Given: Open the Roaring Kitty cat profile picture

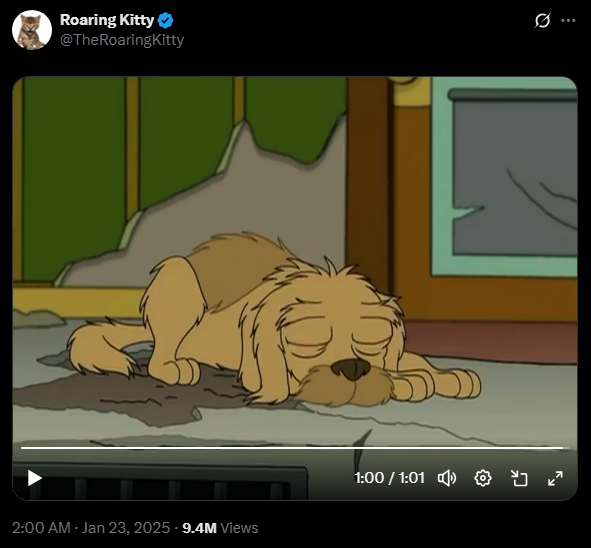Looking at the screenshot, I should (32, 30).
